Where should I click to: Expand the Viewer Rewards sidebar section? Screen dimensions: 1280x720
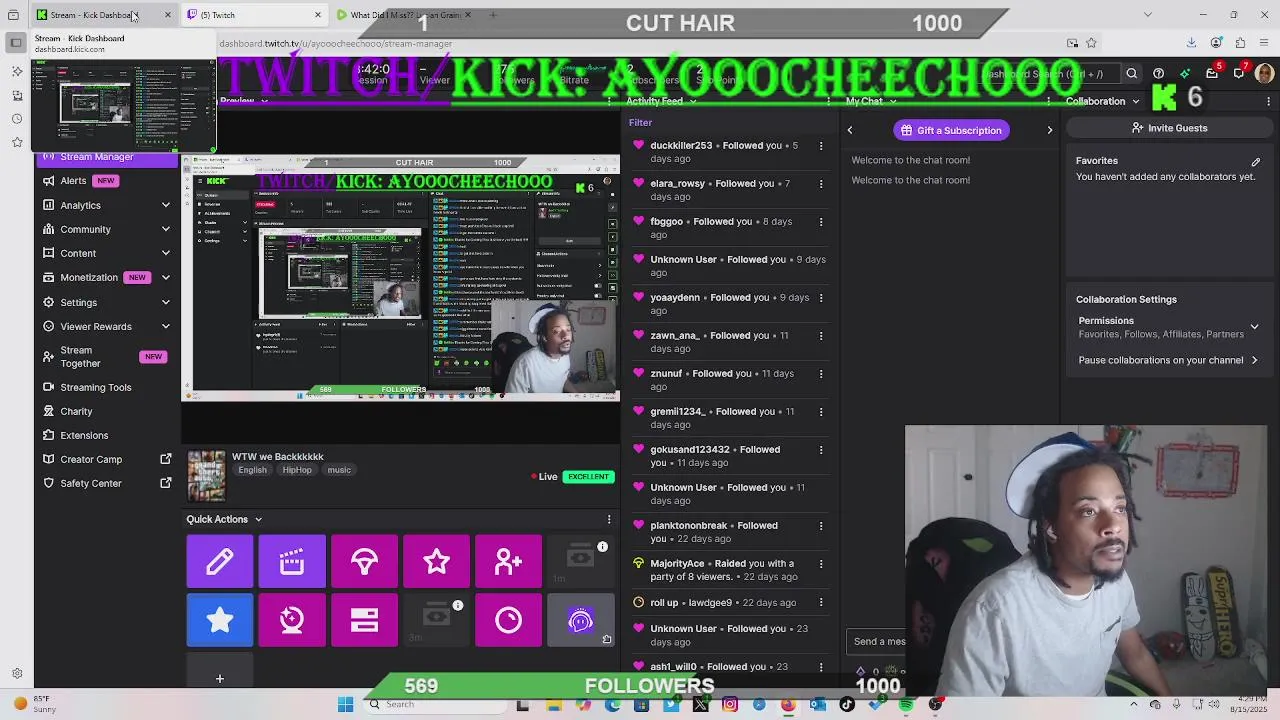pyautogui.click(x=166, y=326)
